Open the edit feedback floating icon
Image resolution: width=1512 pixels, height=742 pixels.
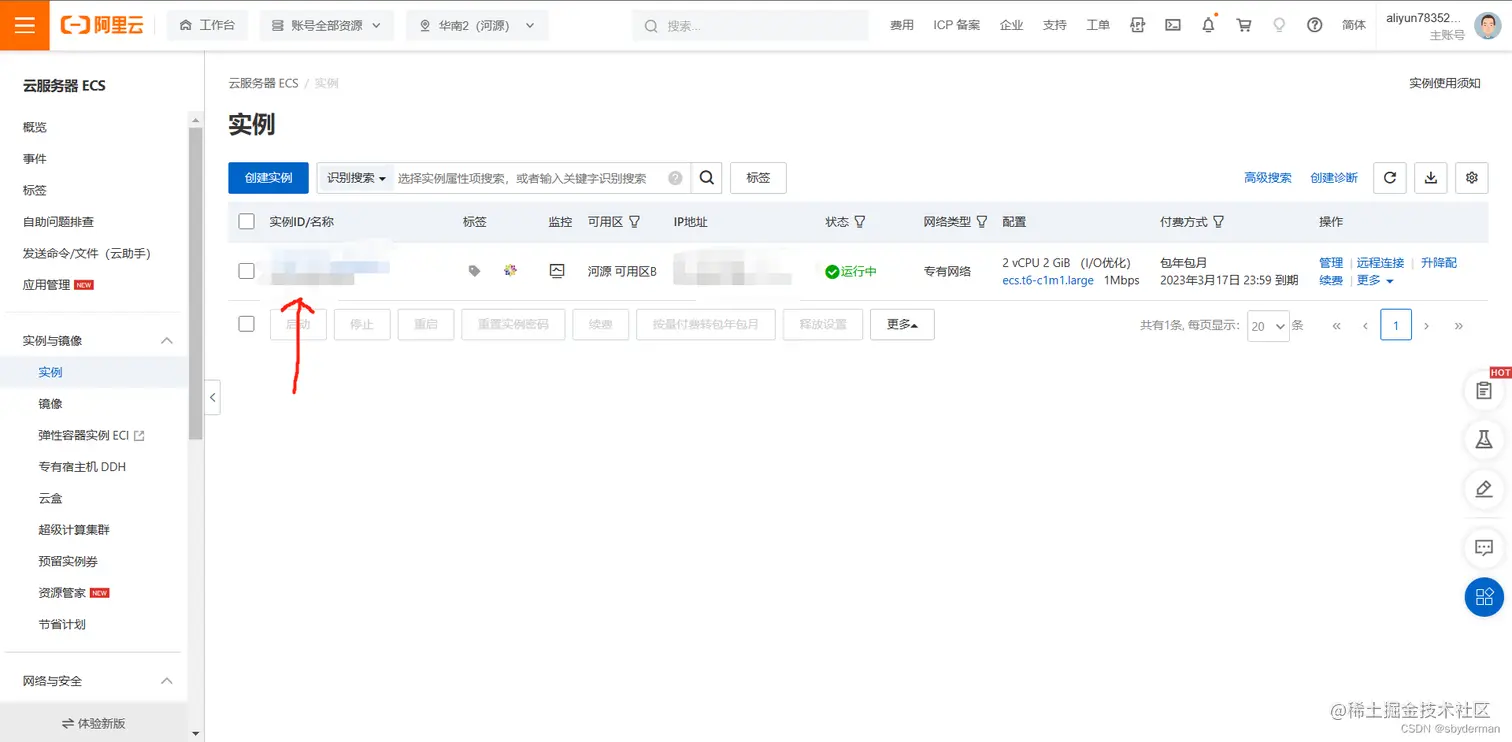[1484, 489]
